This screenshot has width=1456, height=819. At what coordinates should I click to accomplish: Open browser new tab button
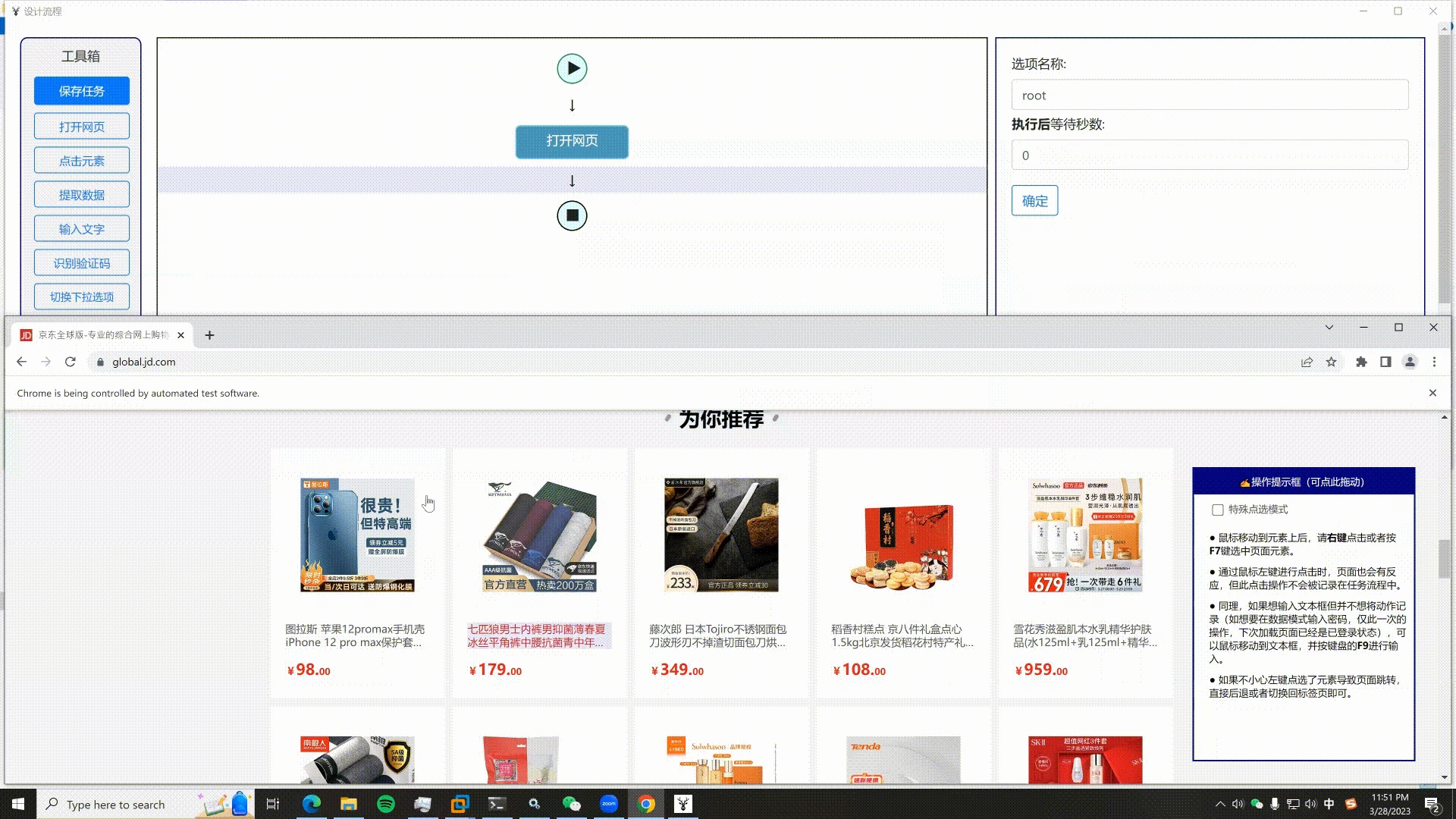pos(209,334)
